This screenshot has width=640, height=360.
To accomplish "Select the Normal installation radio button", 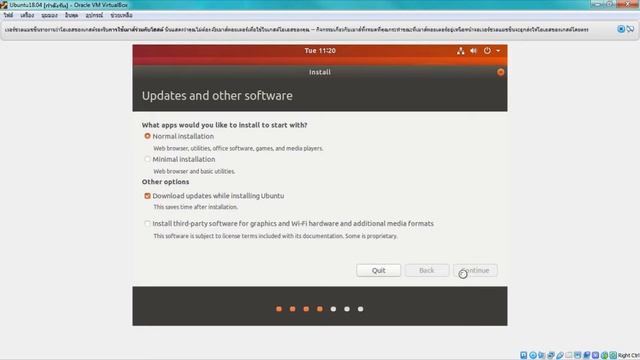I will point(147,136).
